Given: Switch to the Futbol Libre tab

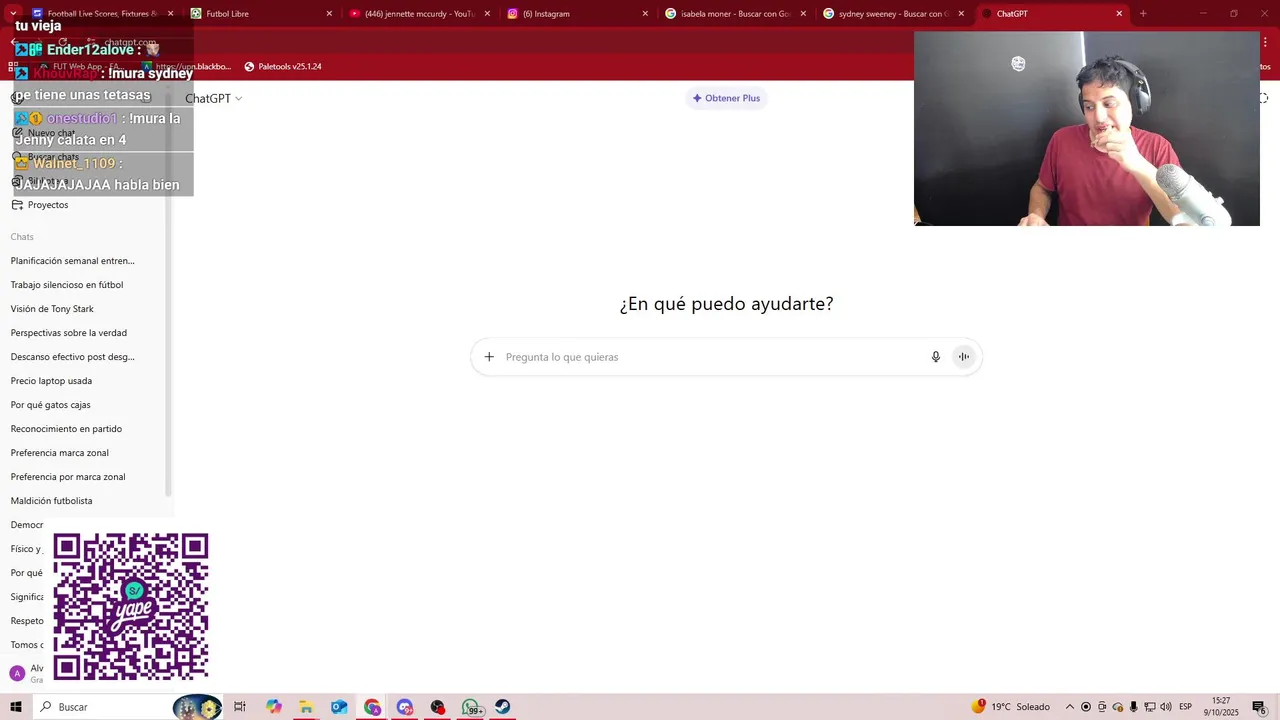Looking at the screenshot, I should pos(260,14).
